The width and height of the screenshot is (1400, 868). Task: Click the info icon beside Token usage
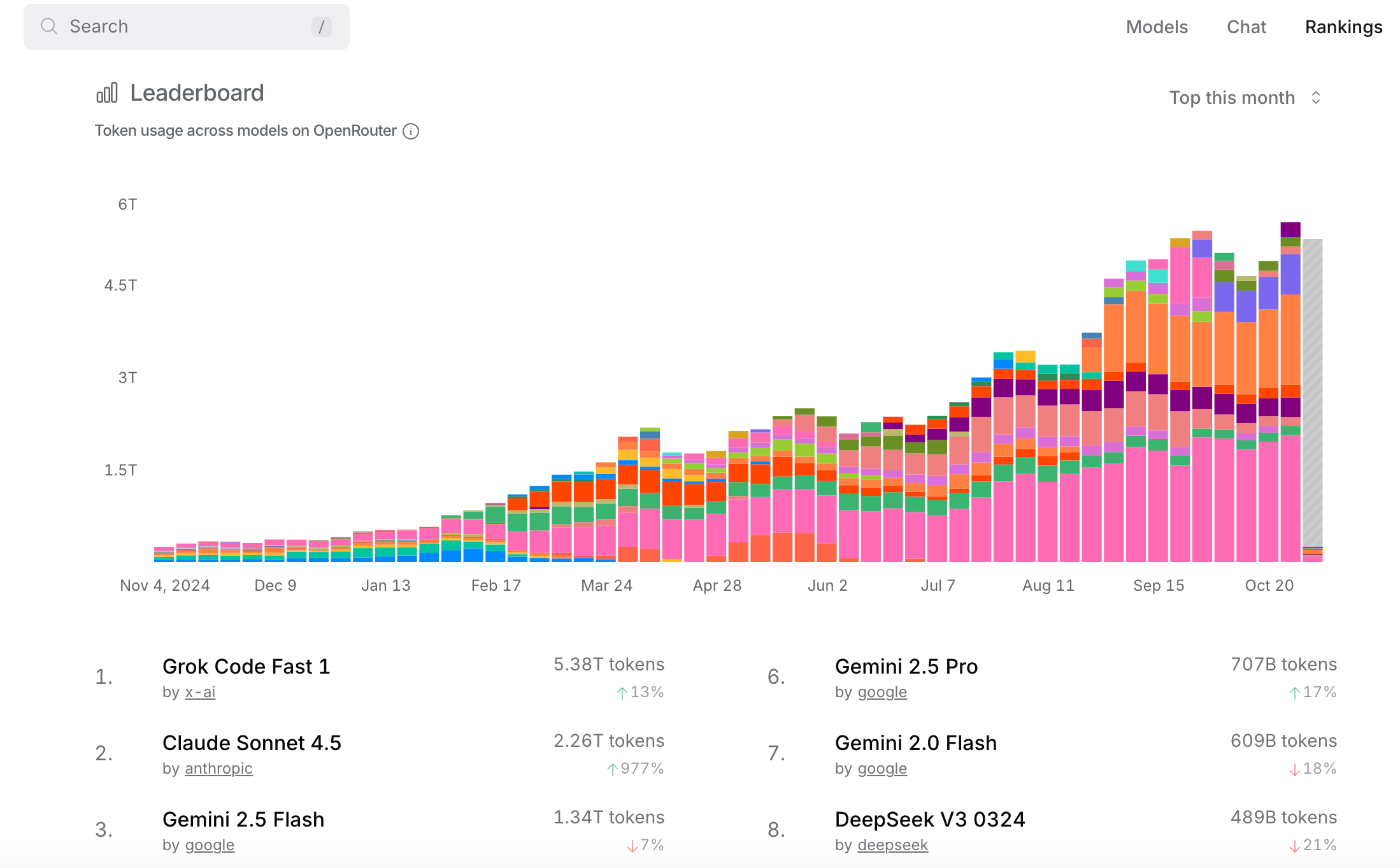pos(411,131)
